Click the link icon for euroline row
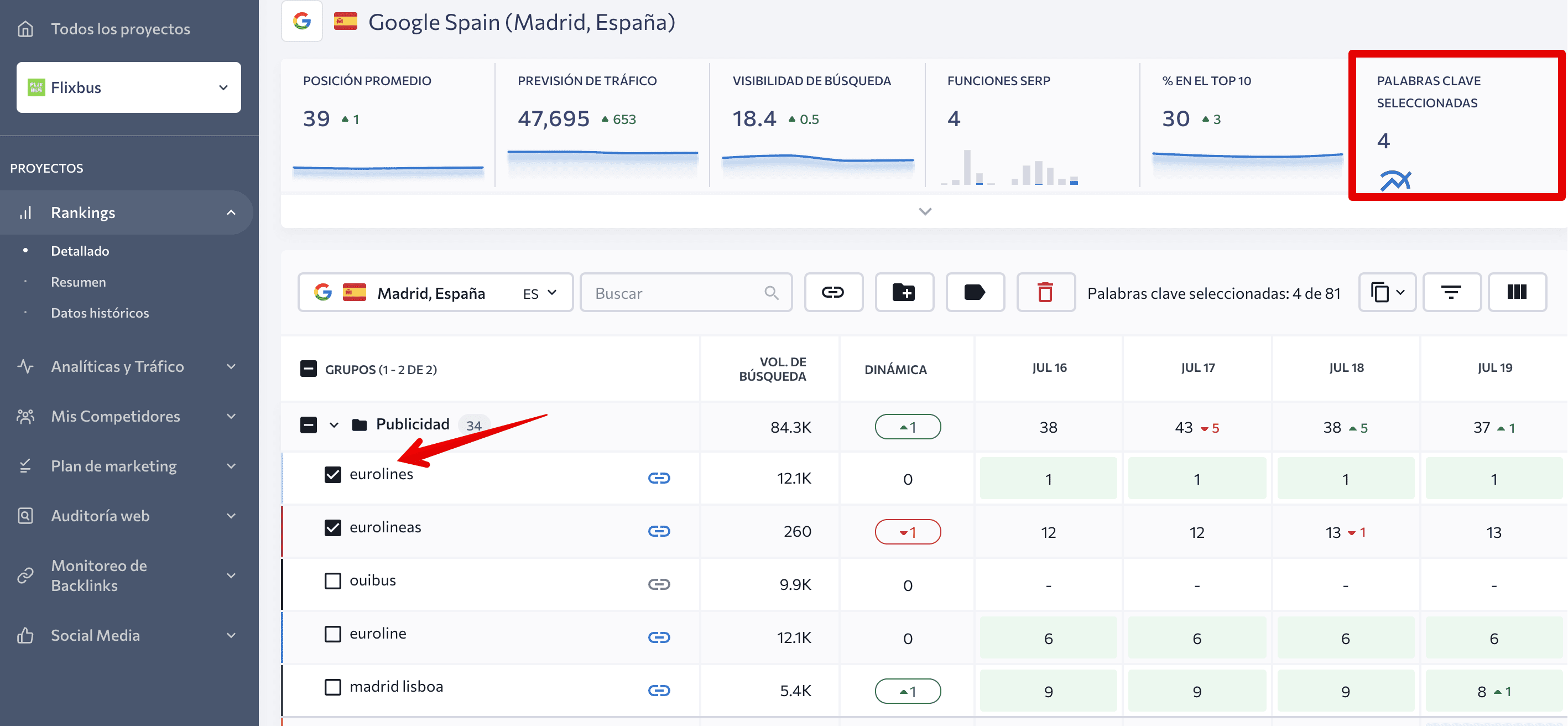The image size is (1568, 726). point(659,637)
